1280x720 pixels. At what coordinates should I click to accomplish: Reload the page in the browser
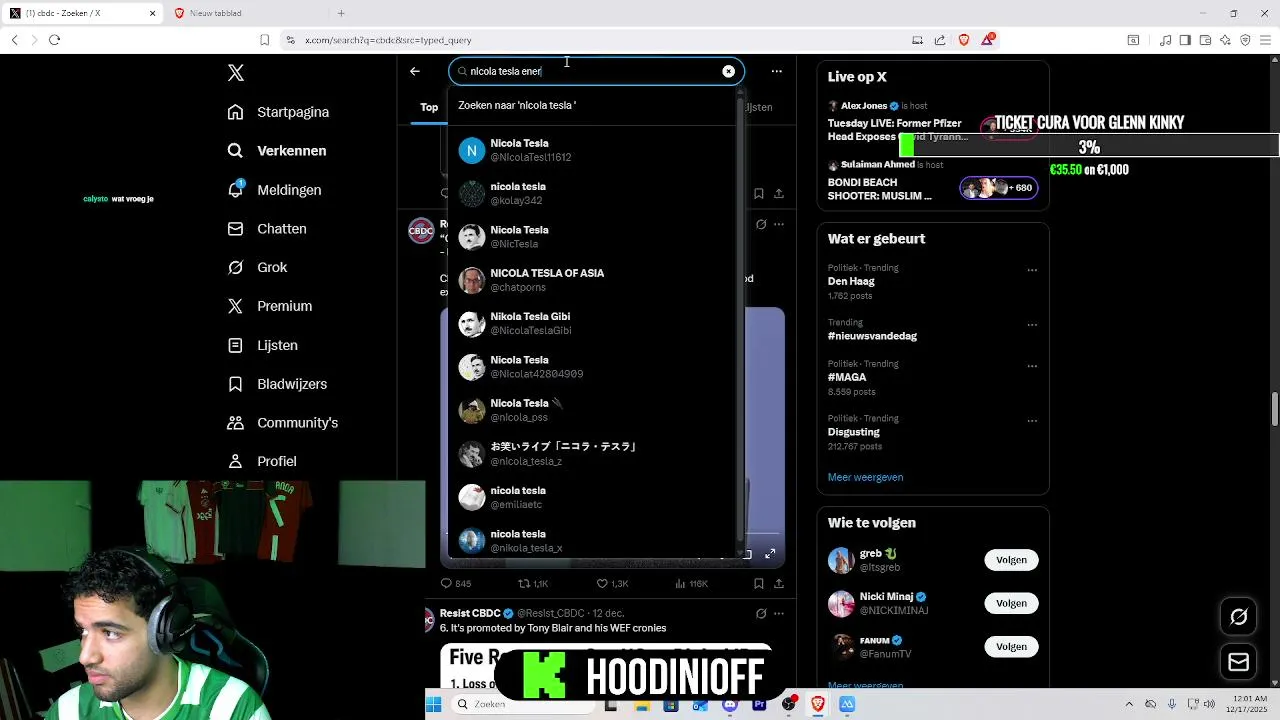[x=54, y=40]
